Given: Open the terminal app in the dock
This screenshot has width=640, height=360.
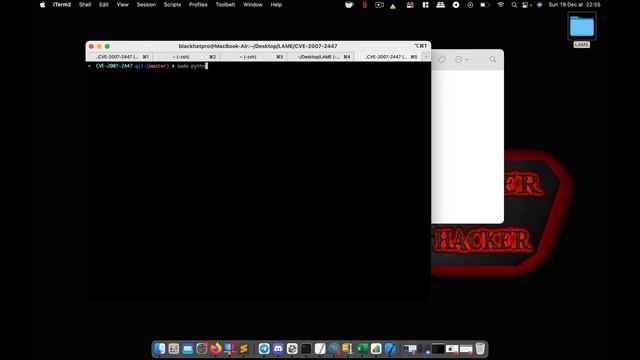Looking at the screenshot, I should click(306, 349).
